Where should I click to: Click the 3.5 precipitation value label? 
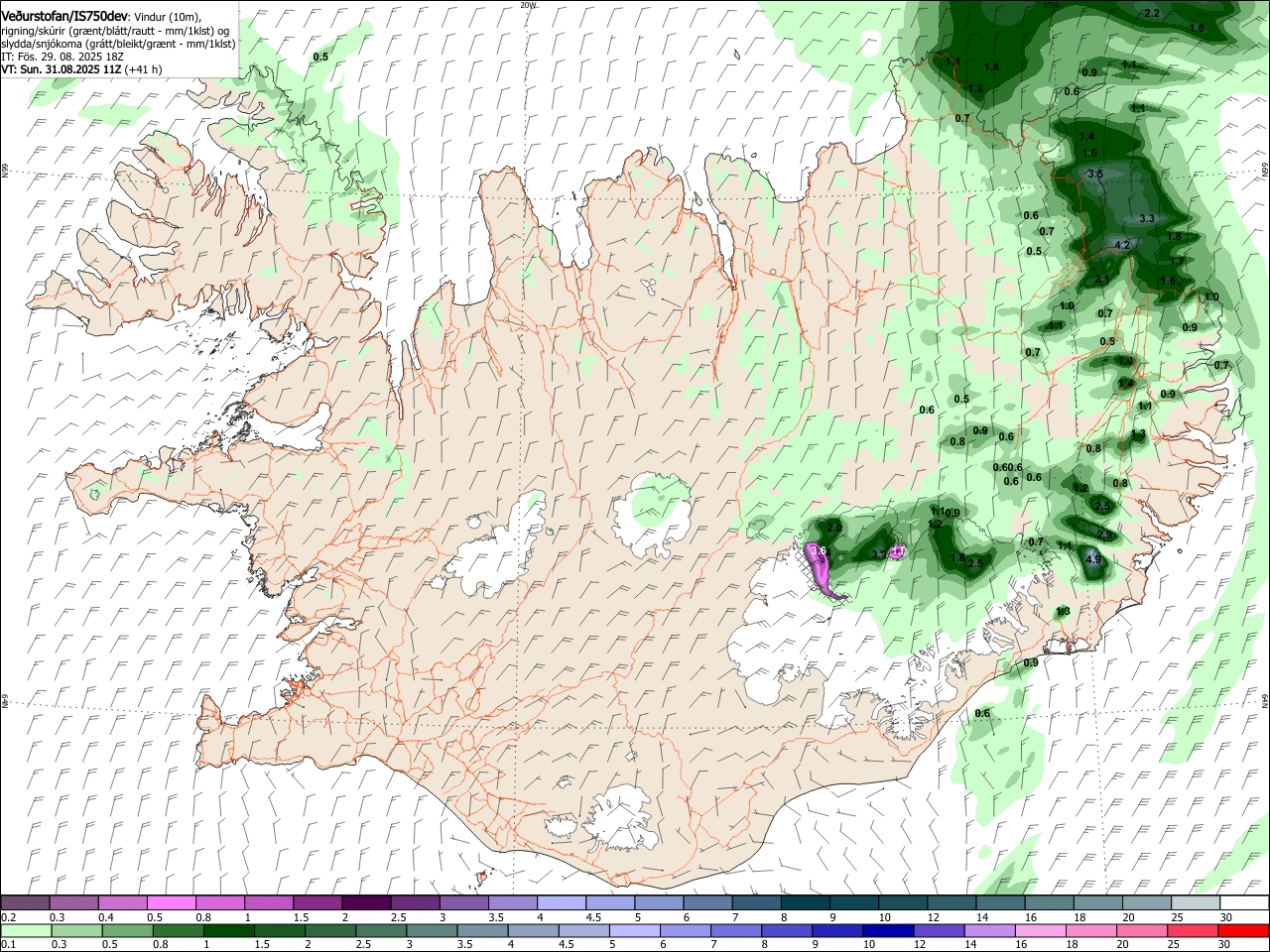coord(1095,174)
